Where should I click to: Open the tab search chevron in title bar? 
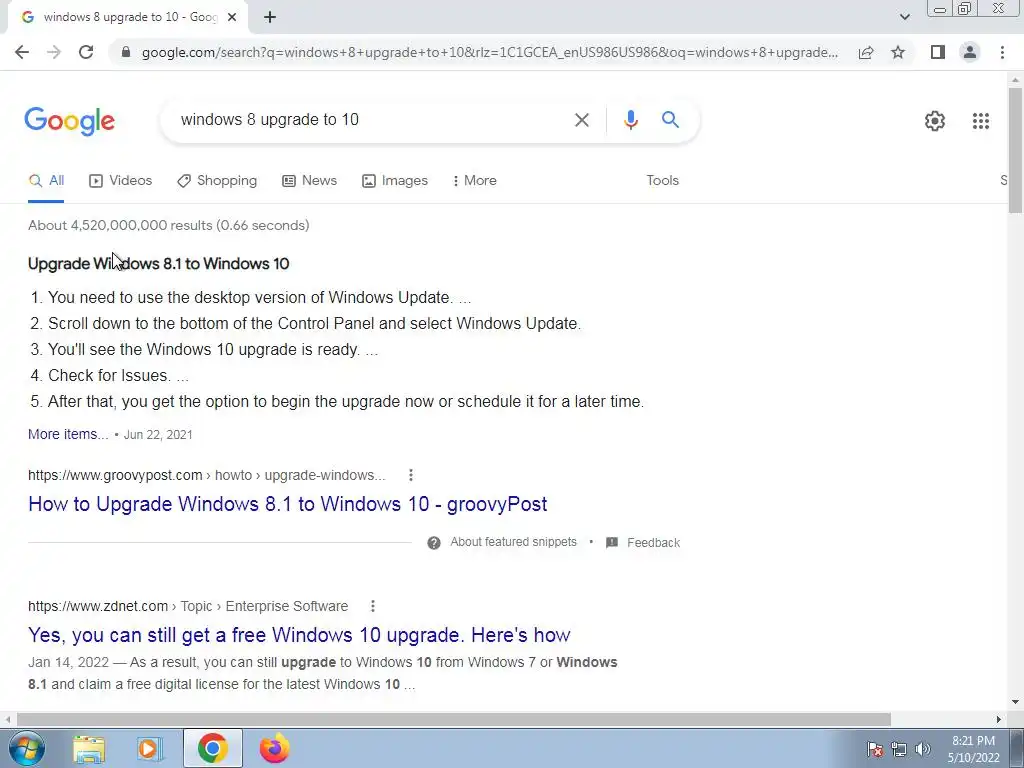pos(904,17)
